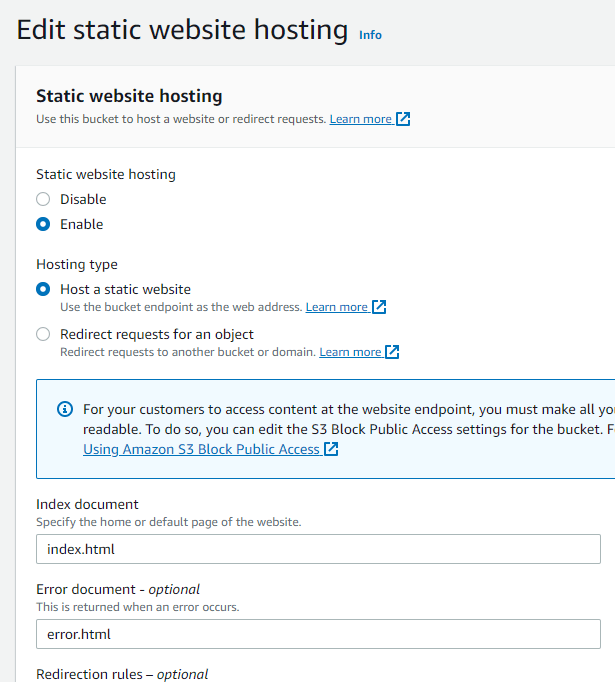Select the Disable radio button

point(43,199)
